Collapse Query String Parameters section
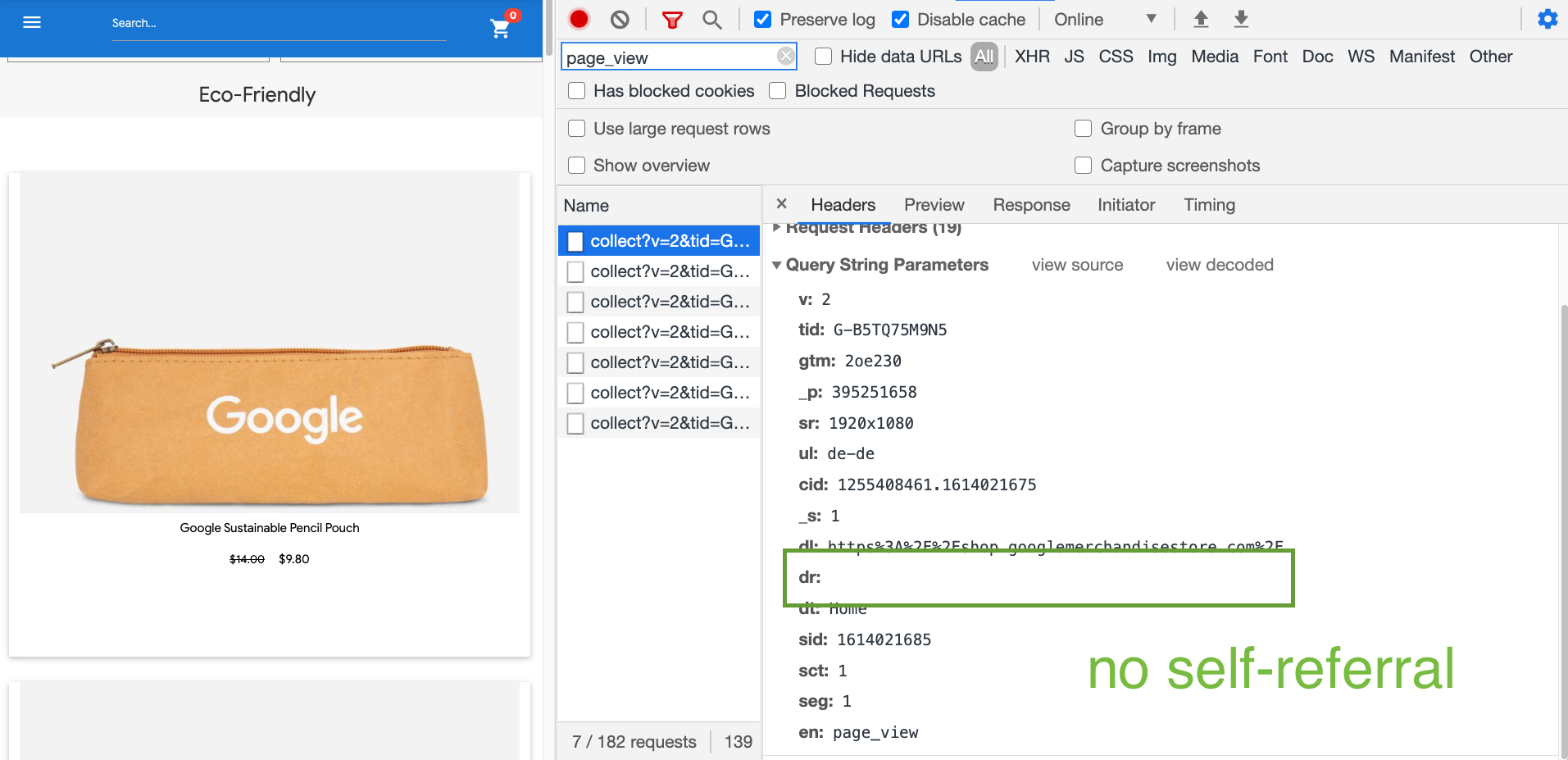Screen dimensions: 1568x760 [777, 265]
